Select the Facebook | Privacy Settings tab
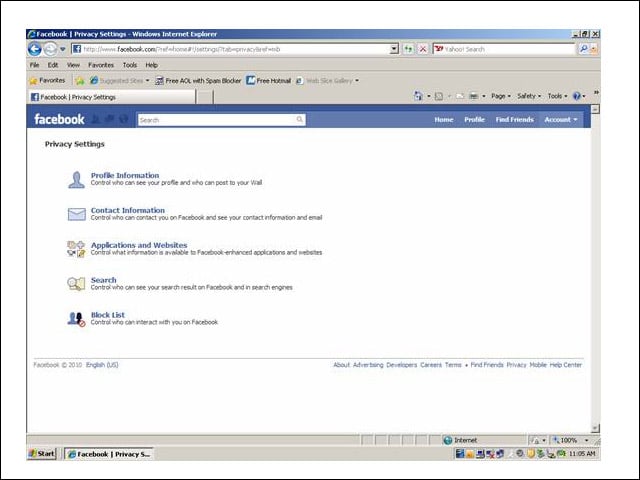 (x=112, y=97)
